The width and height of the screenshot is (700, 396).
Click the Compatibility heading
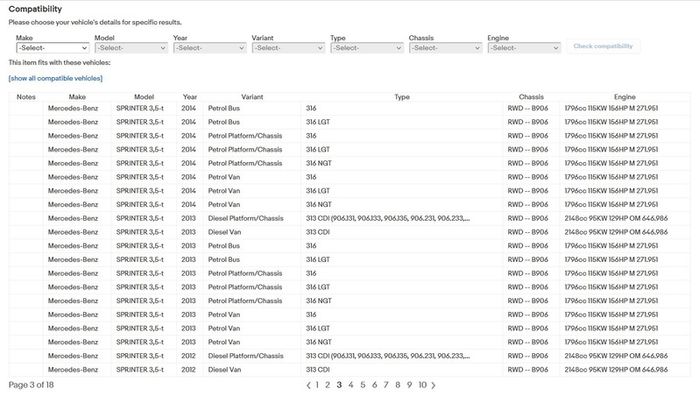(x=35, y=9)
